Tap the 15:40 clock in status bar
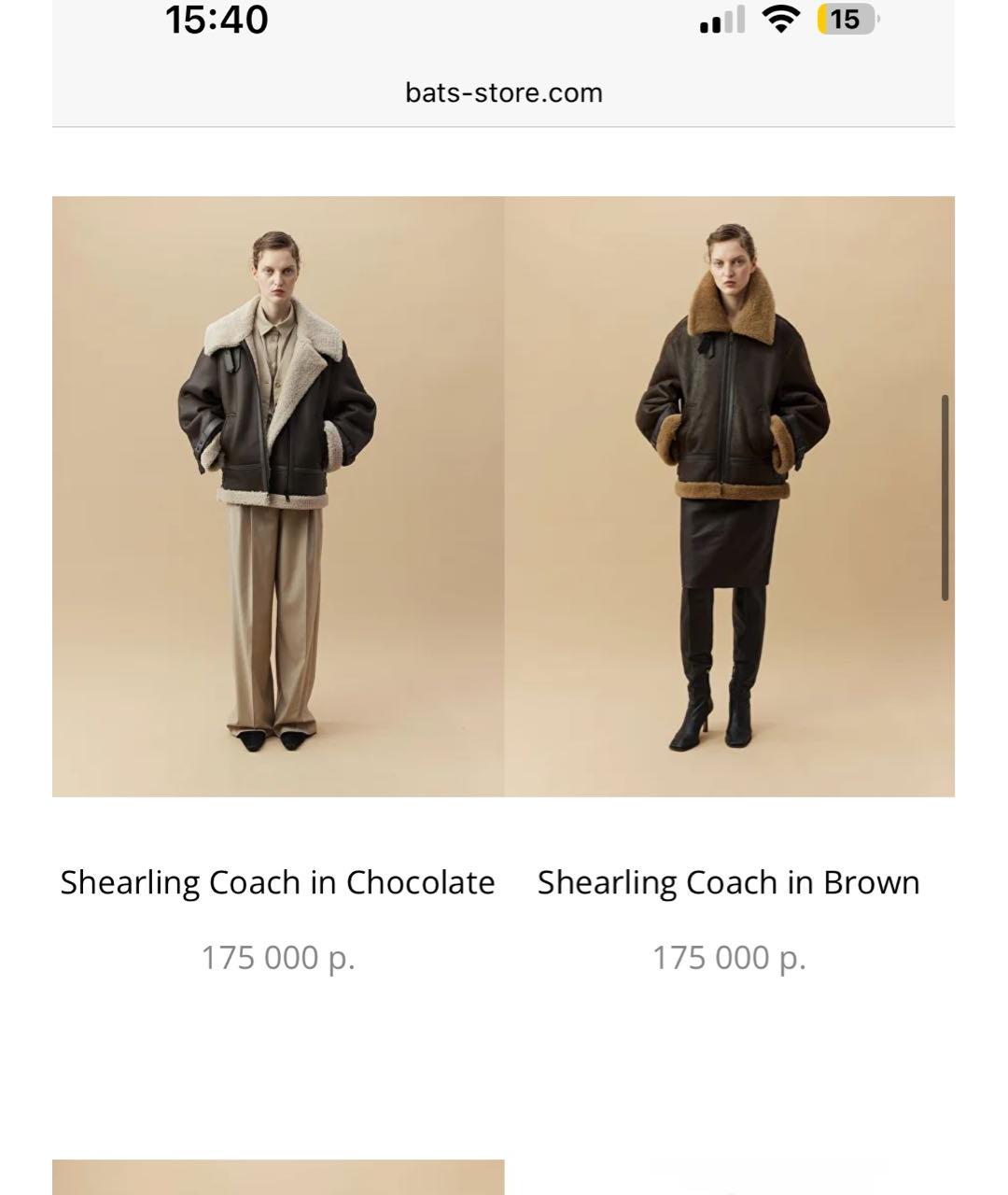 click(x=217, y=20)
